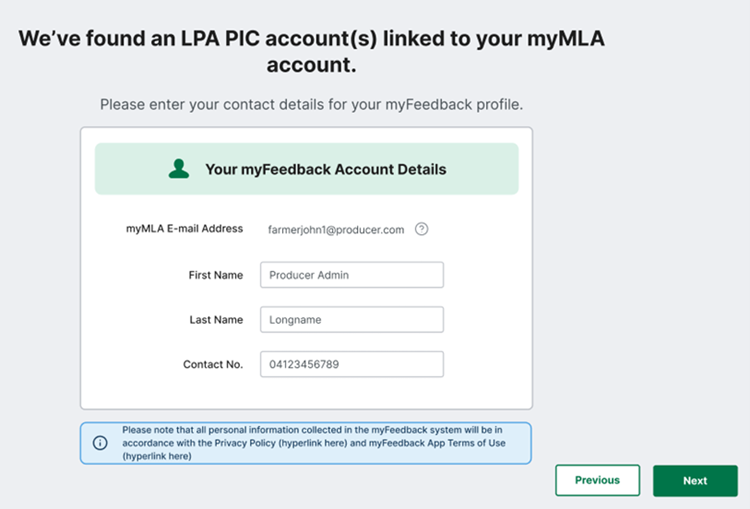Click the green user profile icon
This screenshot has width=750, height=509.
[x=179, y=169]
